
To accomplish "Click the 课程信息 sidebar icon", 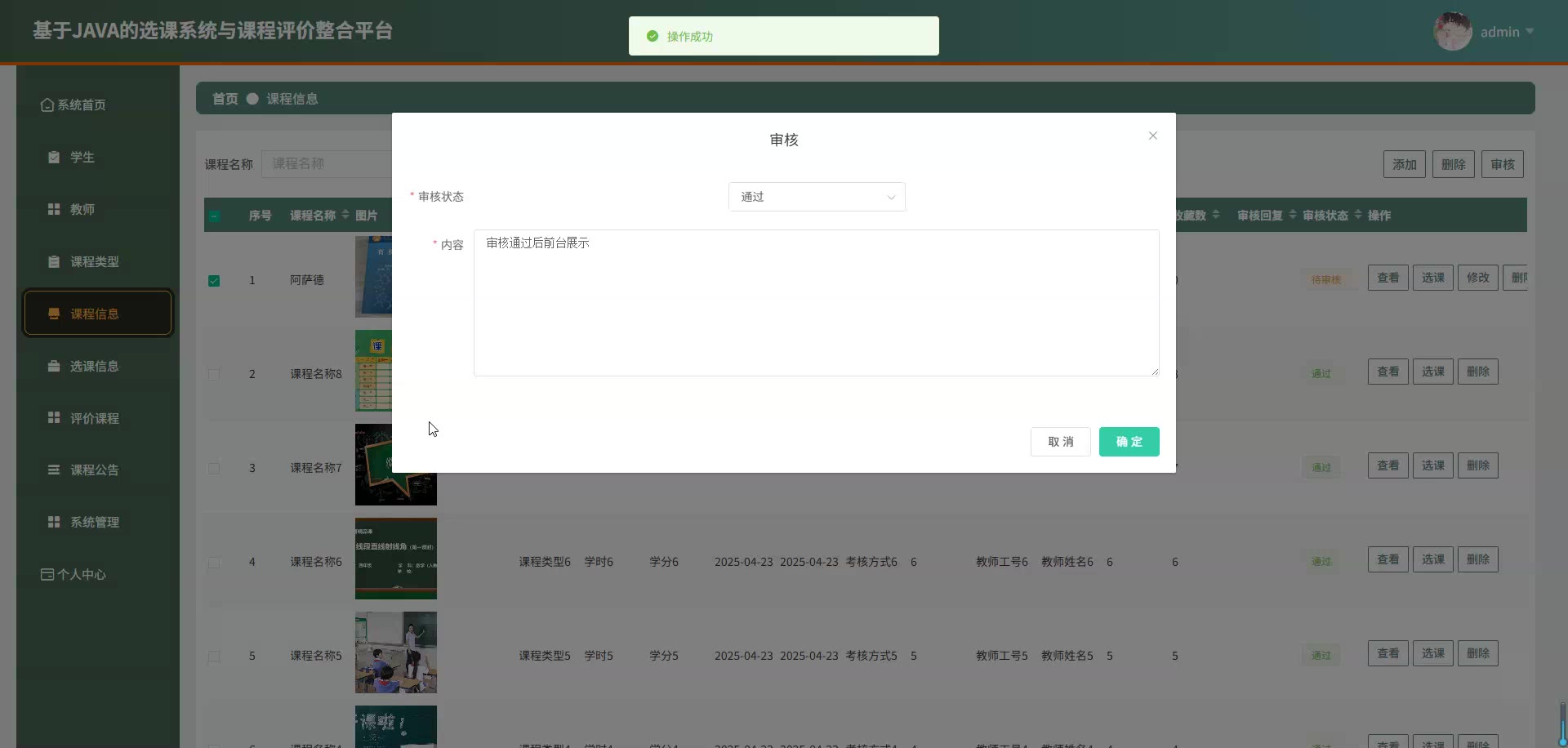I will point(54,314).
